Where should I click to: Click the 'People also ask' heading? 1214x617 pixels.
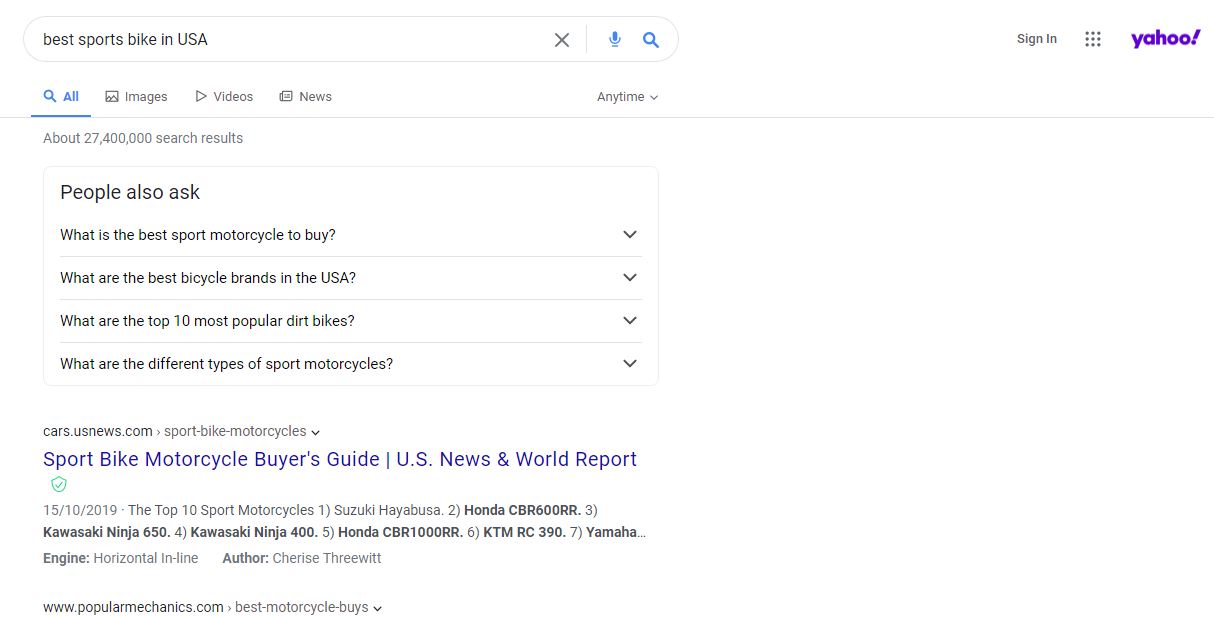(130, 192)
